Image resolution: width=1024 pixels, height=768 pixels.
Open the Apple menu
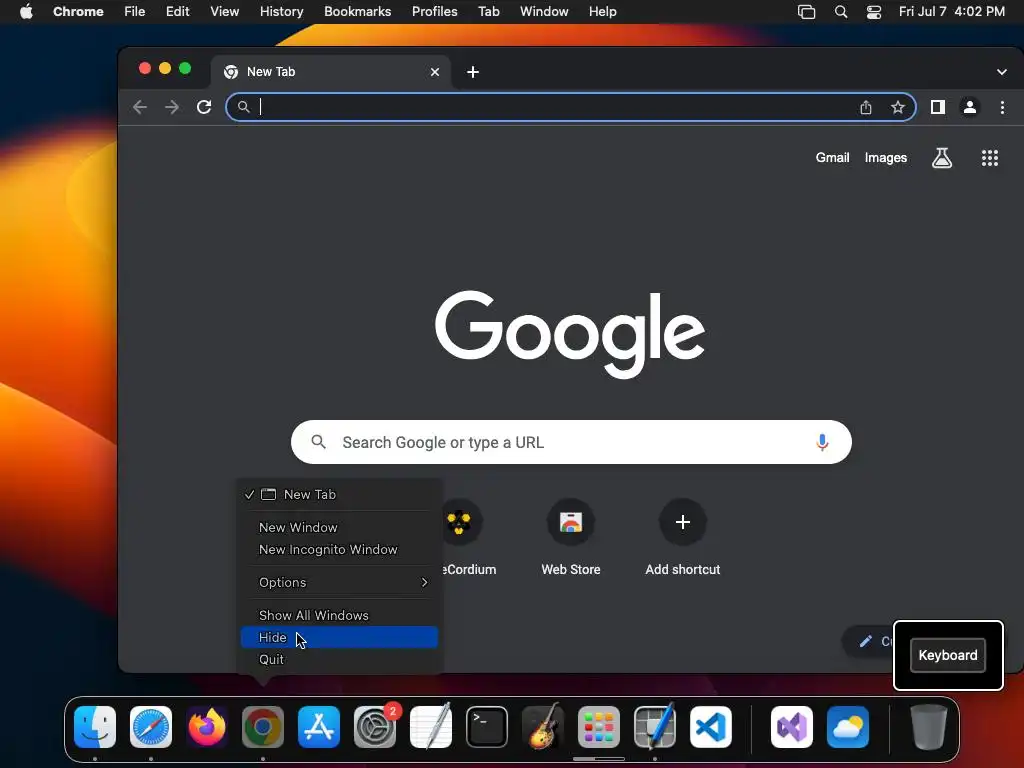26,11
